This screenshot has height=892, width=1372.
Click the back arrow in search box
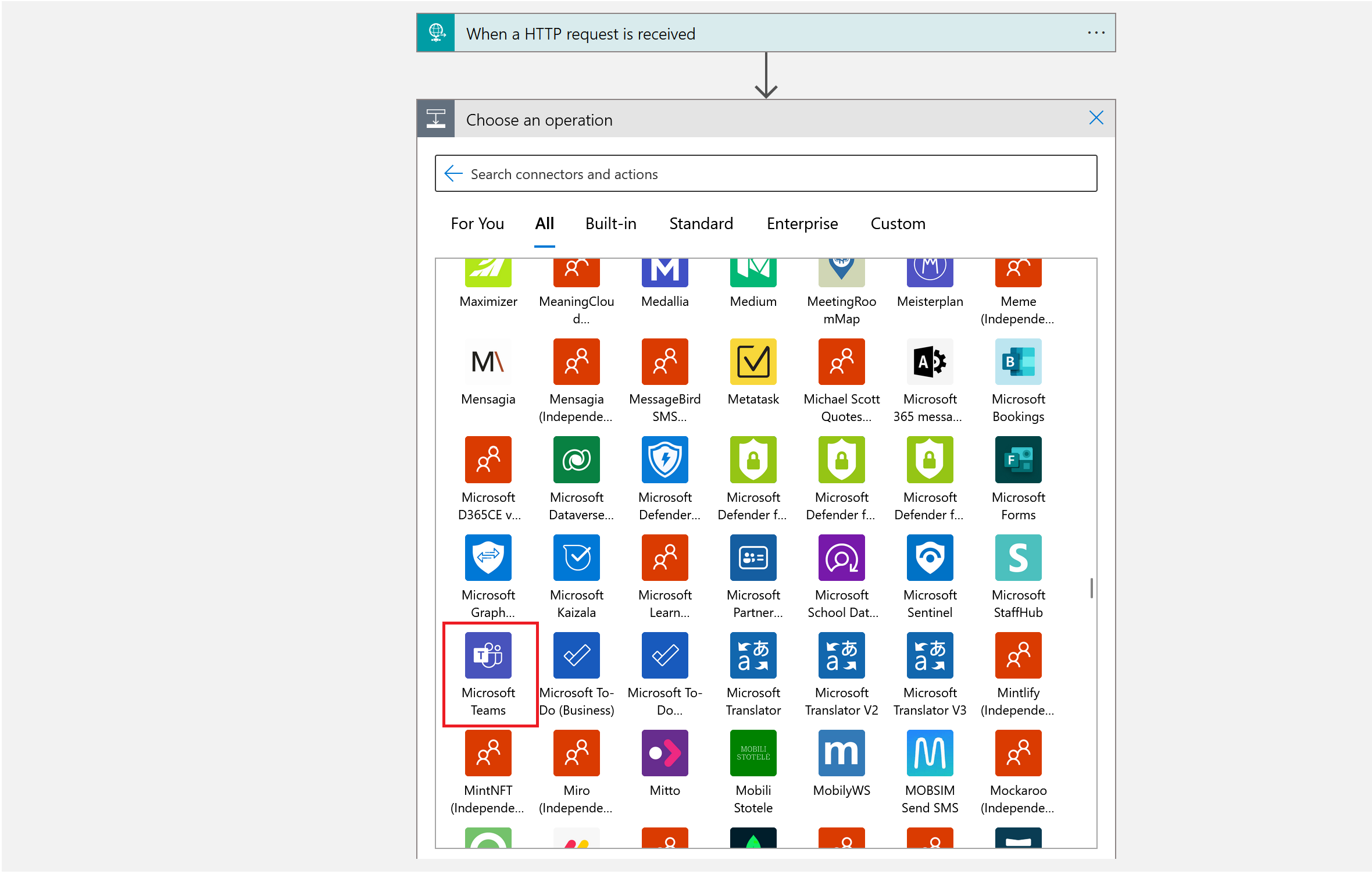[453, 174]
